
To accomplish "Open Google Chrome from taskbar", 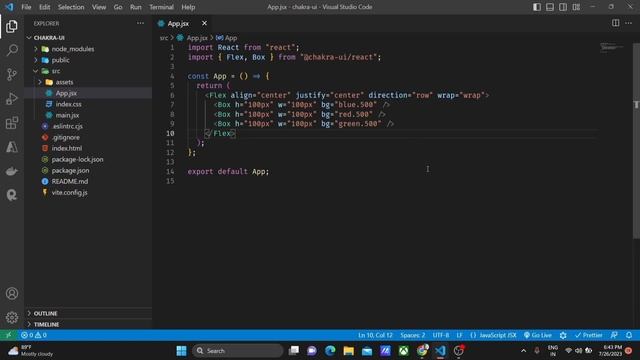I will (422, 351).
